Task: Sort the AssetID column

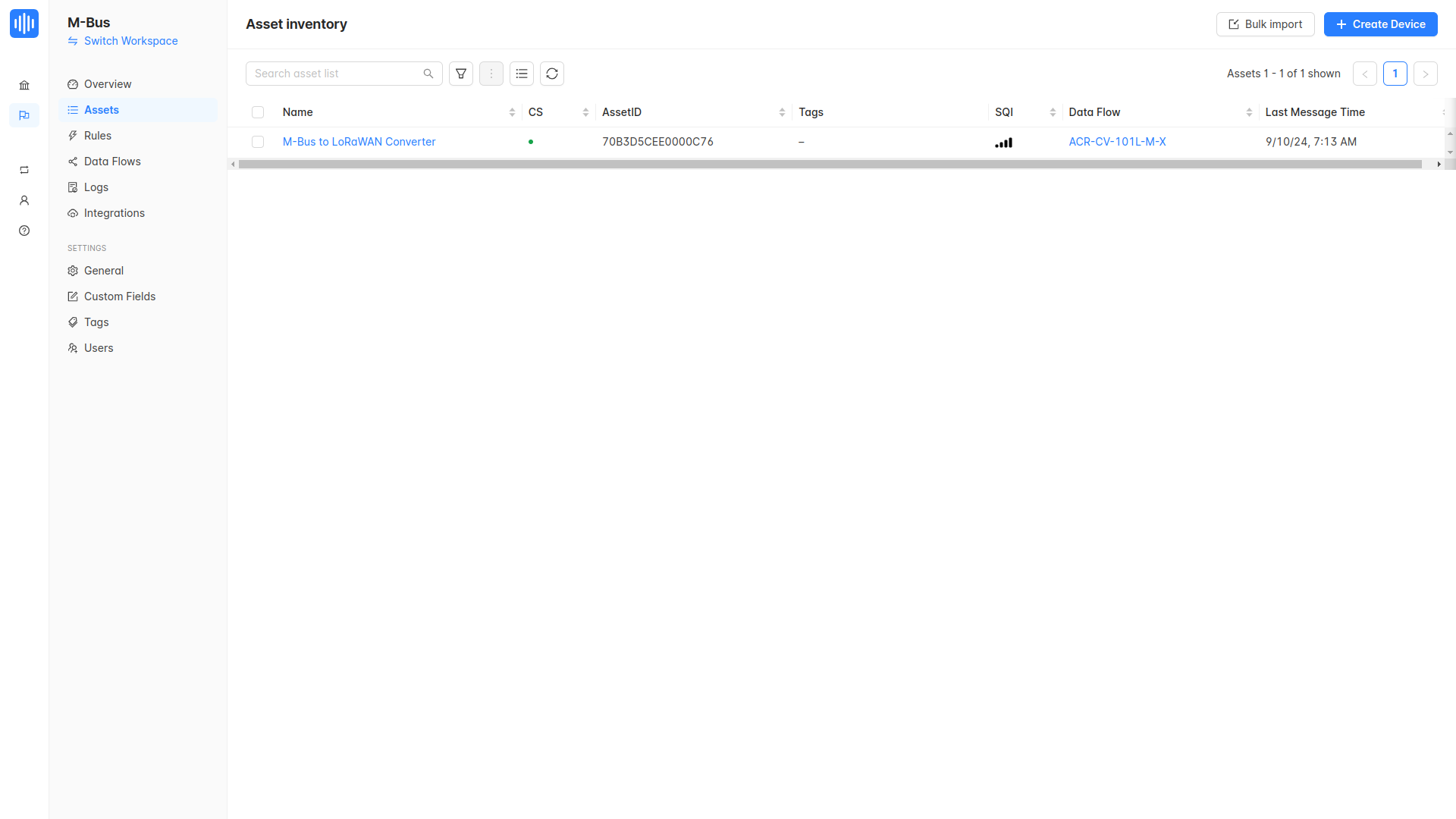Action: point(782,112)
